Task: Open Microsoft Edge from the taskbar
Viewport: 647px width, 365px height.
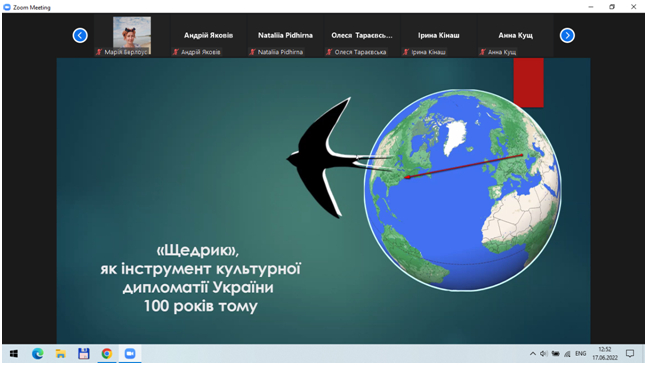Action: click(x=38, y=354)
